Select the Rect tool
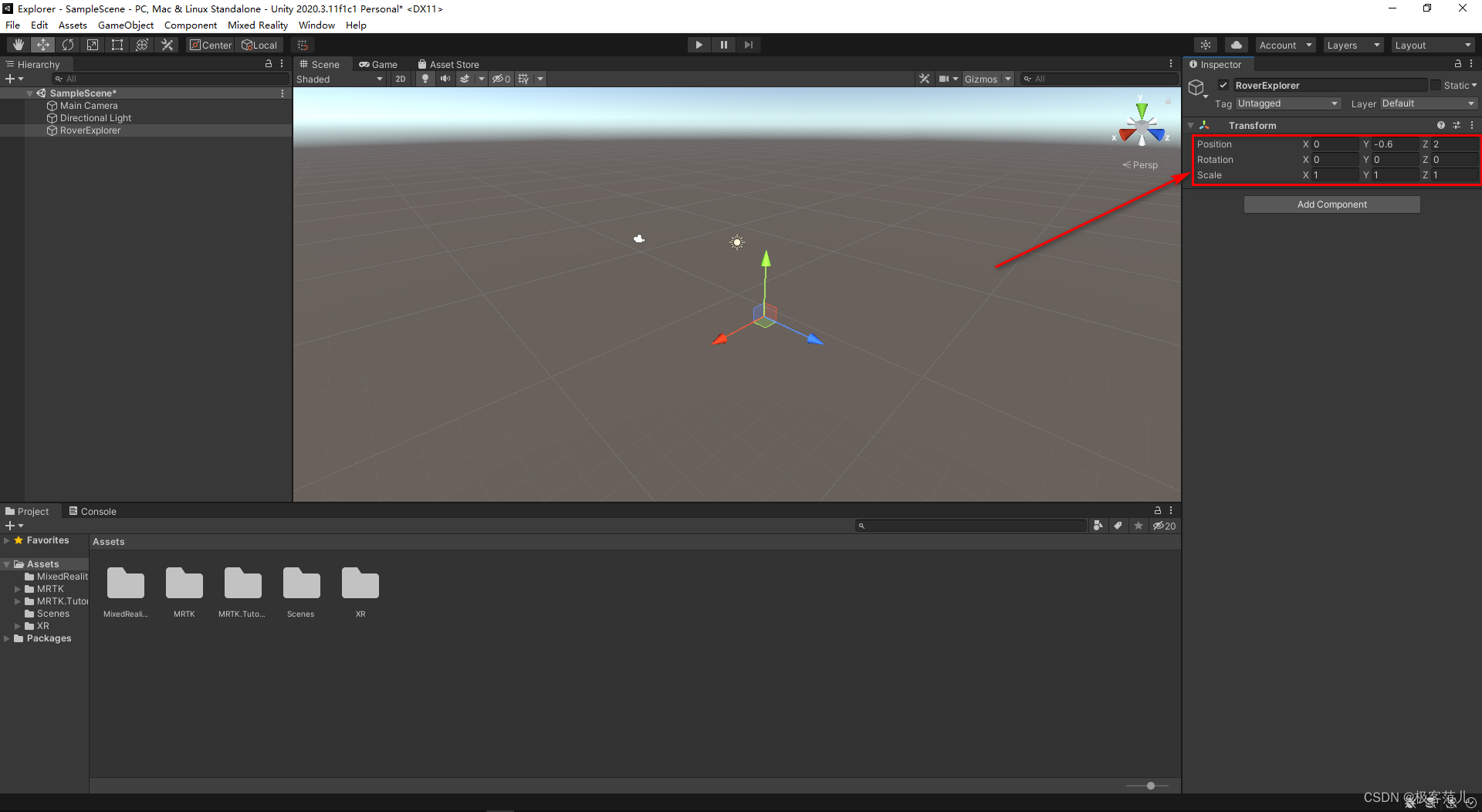This screenshot has height=812, width=1482. tap(117, 45)
